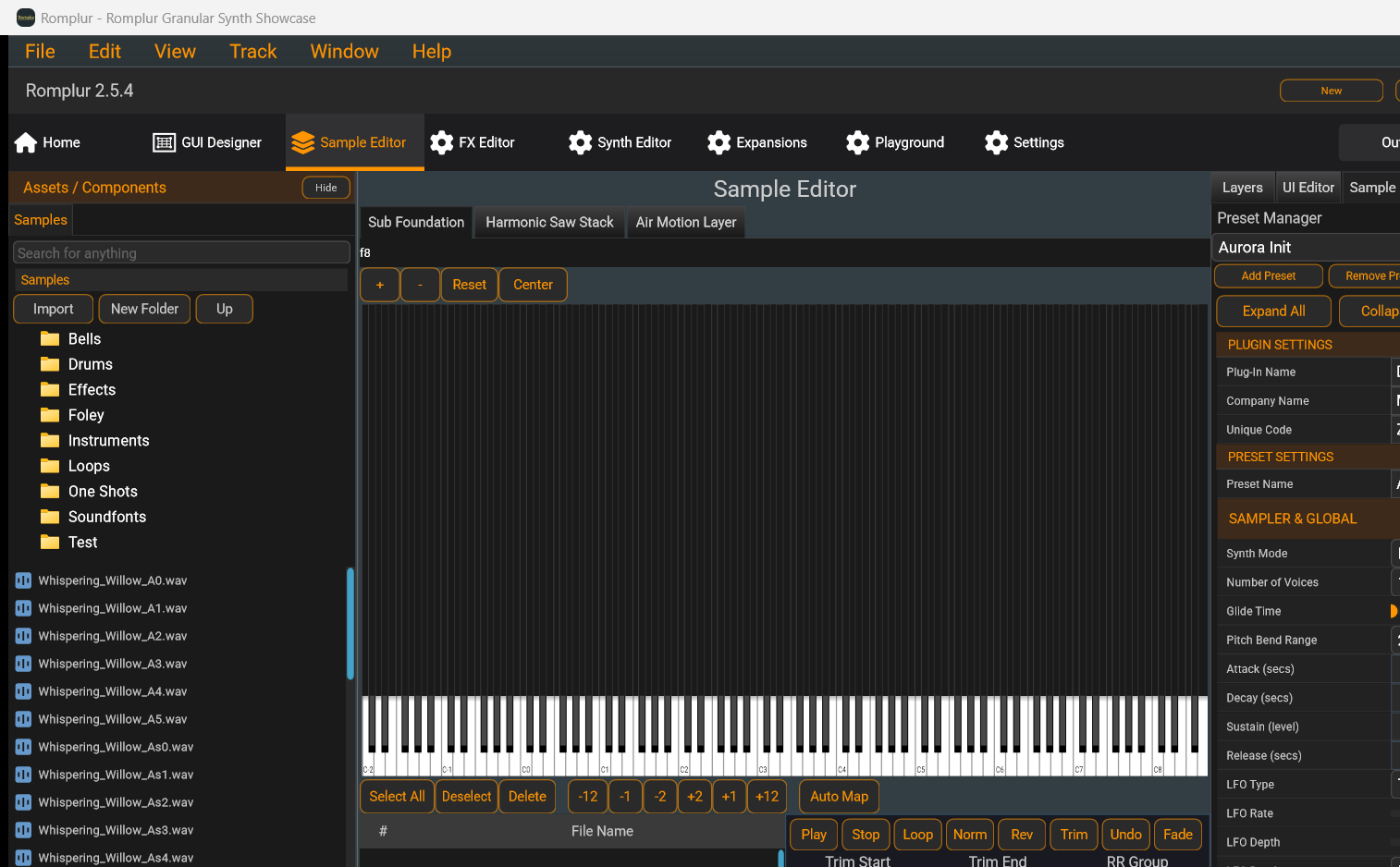Open the Bells folder icon
Viewport: 1400px width, 867px height.
tap(50, 339)
